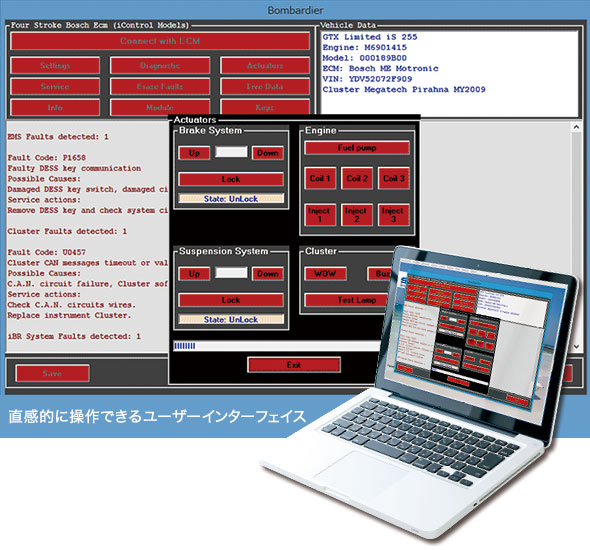Test Coil 3
The image size is (590, 550).
click(x=394, y=178)
